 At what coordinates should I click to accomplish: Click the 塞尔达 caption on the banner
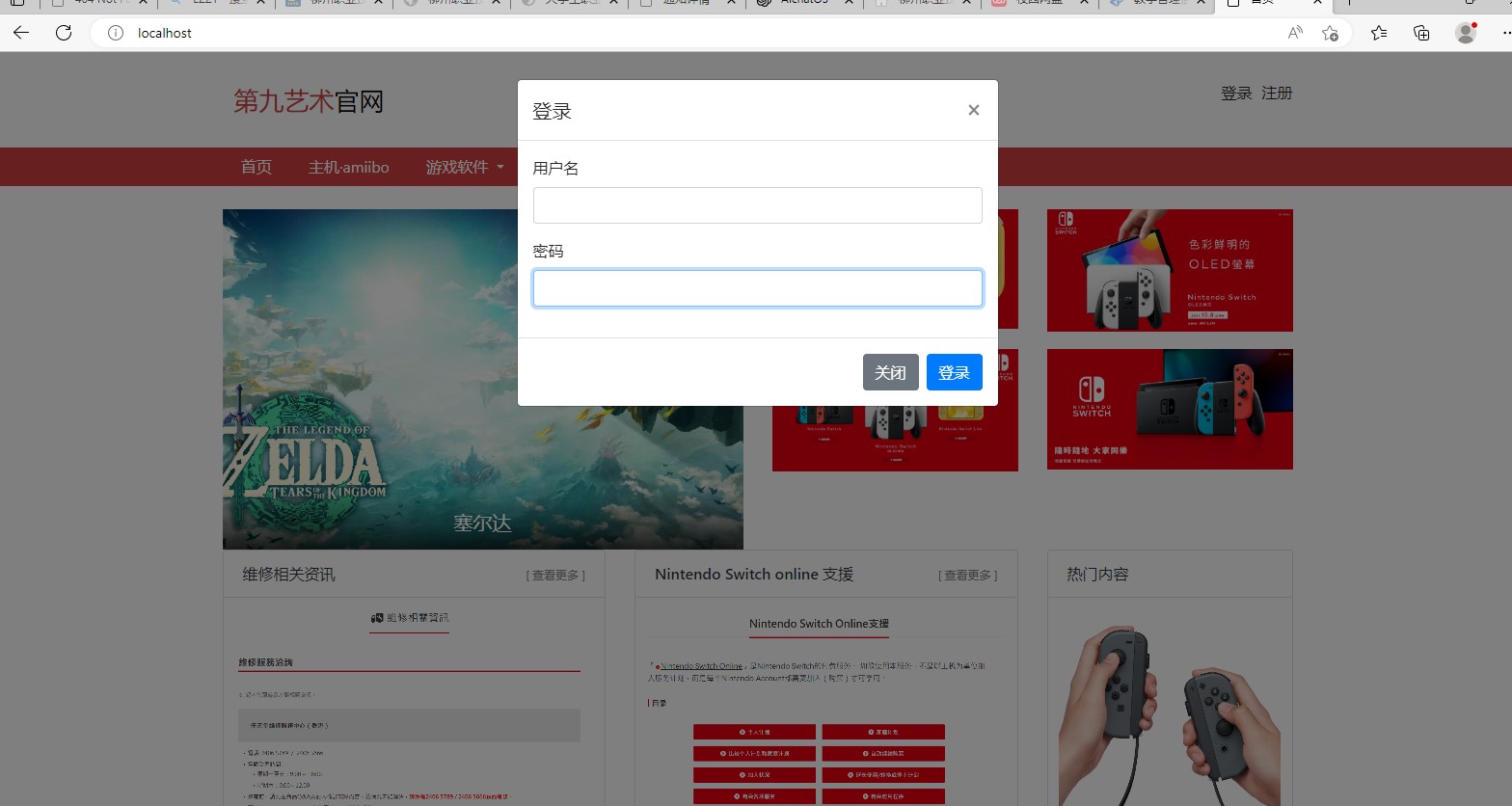coord(482,524)
